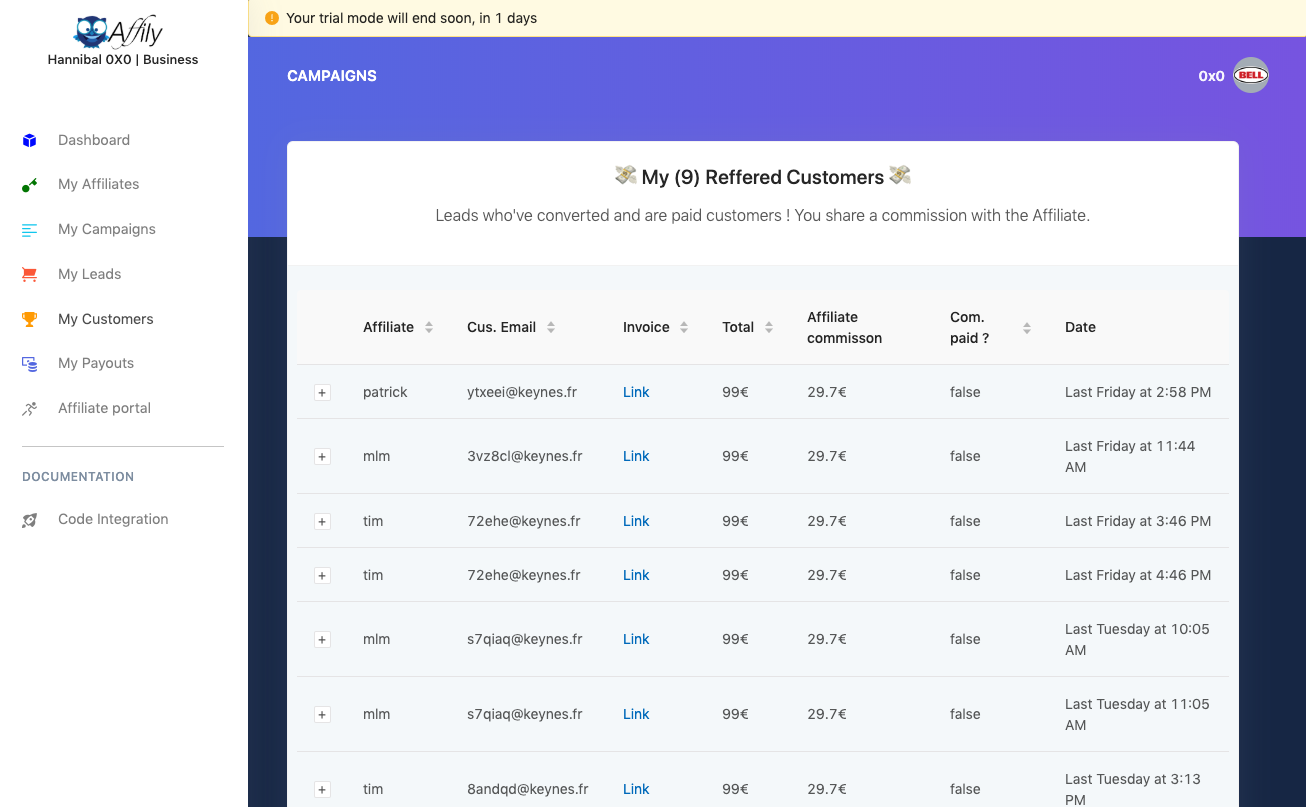Click Hannibal 0X0 | Business label

[x=123, y=60]
